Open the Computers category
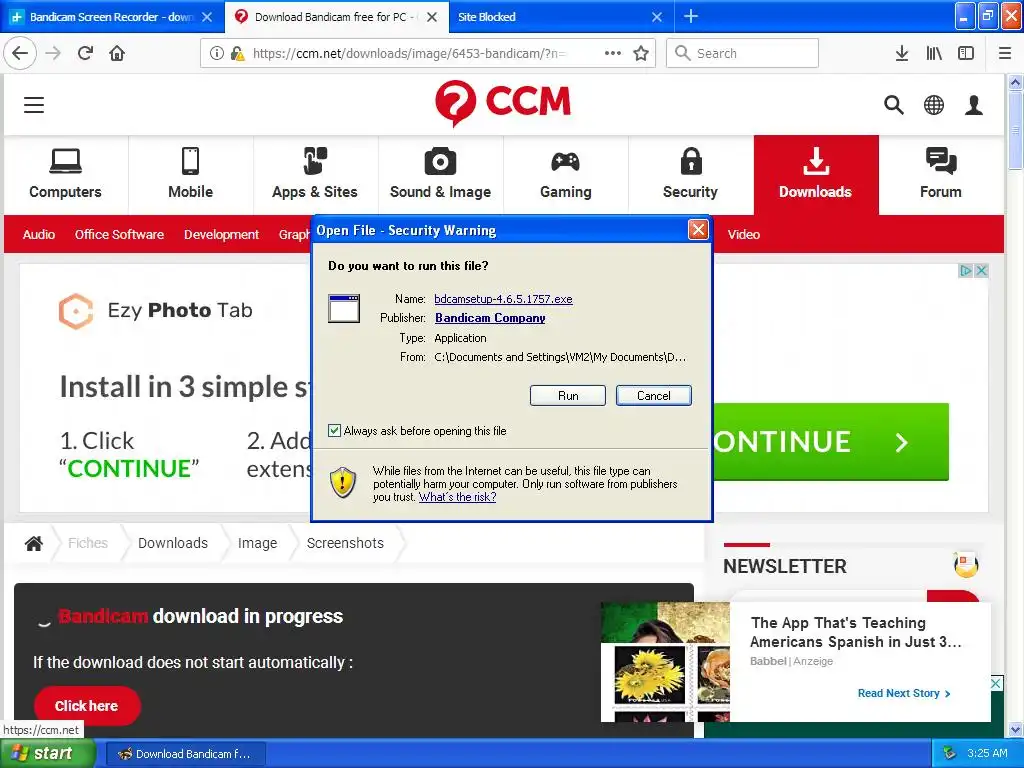This screenshot has height=768, width=1024. [65, 174]
